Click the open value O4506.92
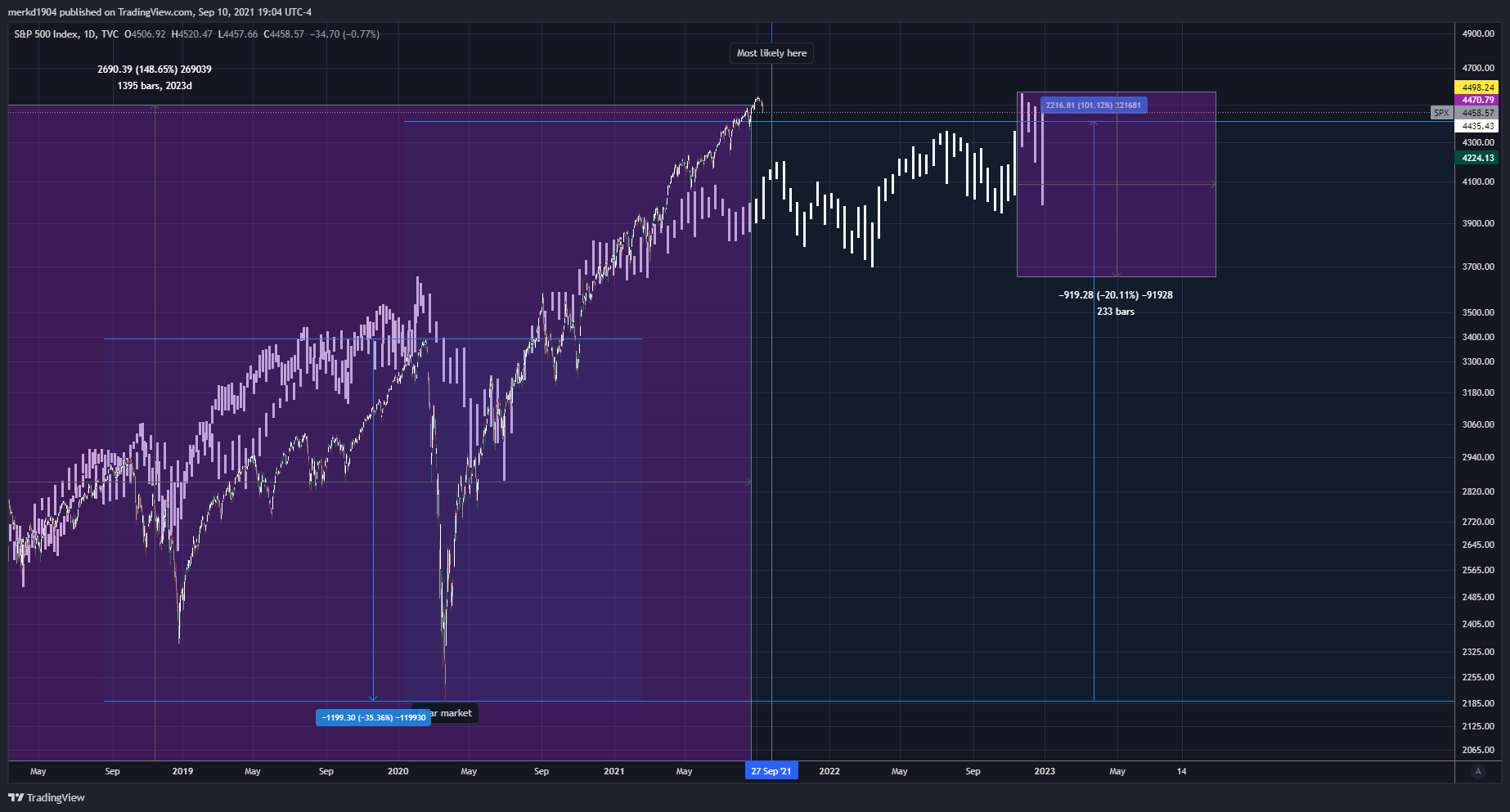This screenshot has width=1510, height=812. click(x=145, y=34)
